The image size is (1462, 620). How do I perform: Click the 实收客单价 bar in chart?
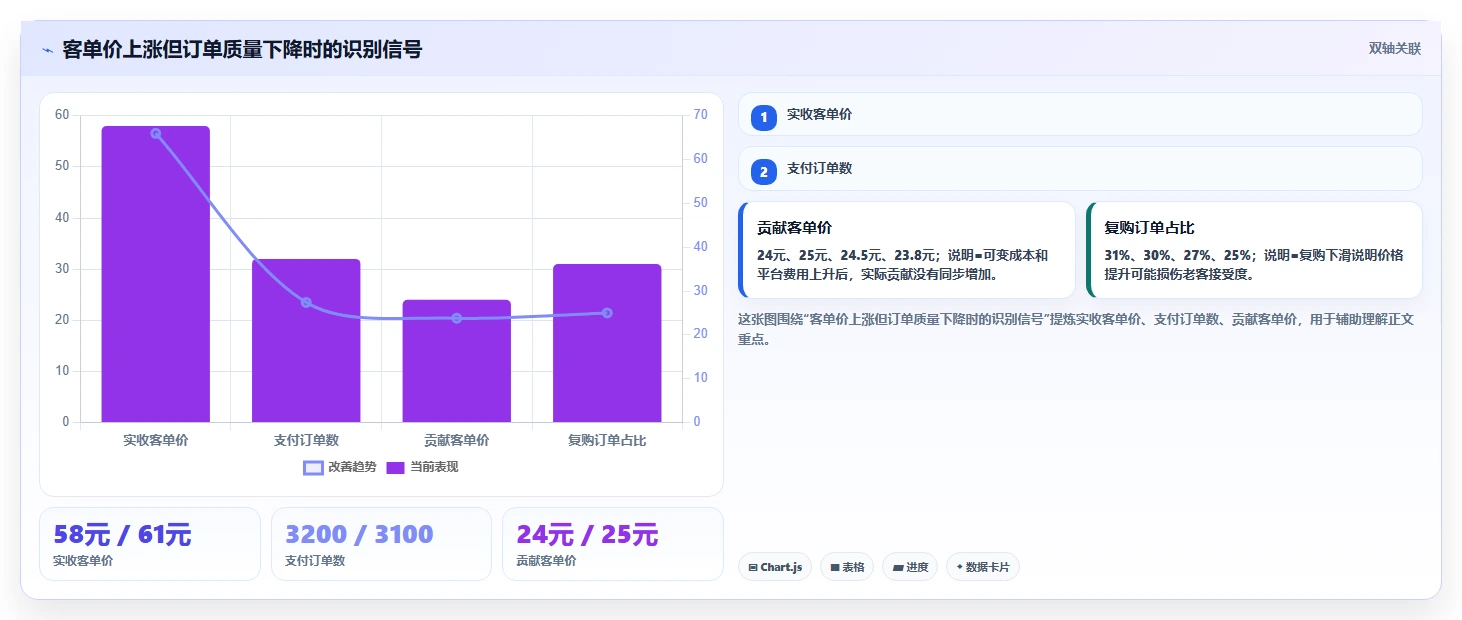click(156, 274)
